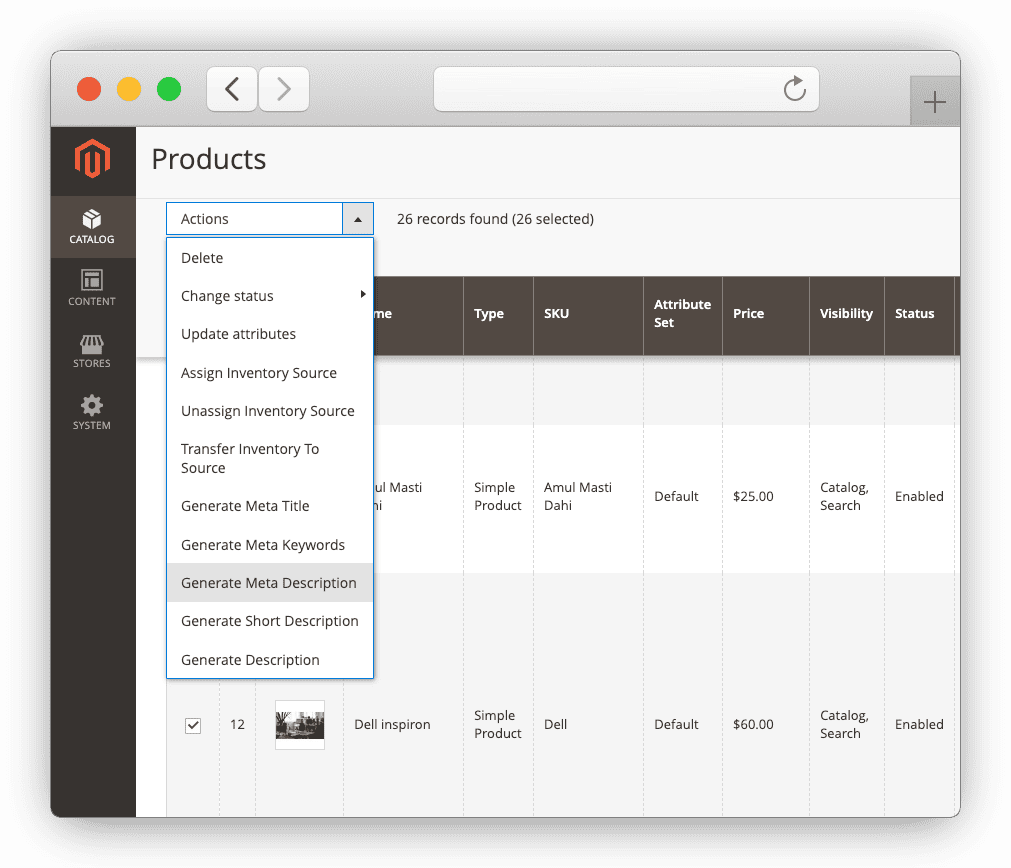
Task: Select Assign Inventory Source action
Action: point(258,372)
